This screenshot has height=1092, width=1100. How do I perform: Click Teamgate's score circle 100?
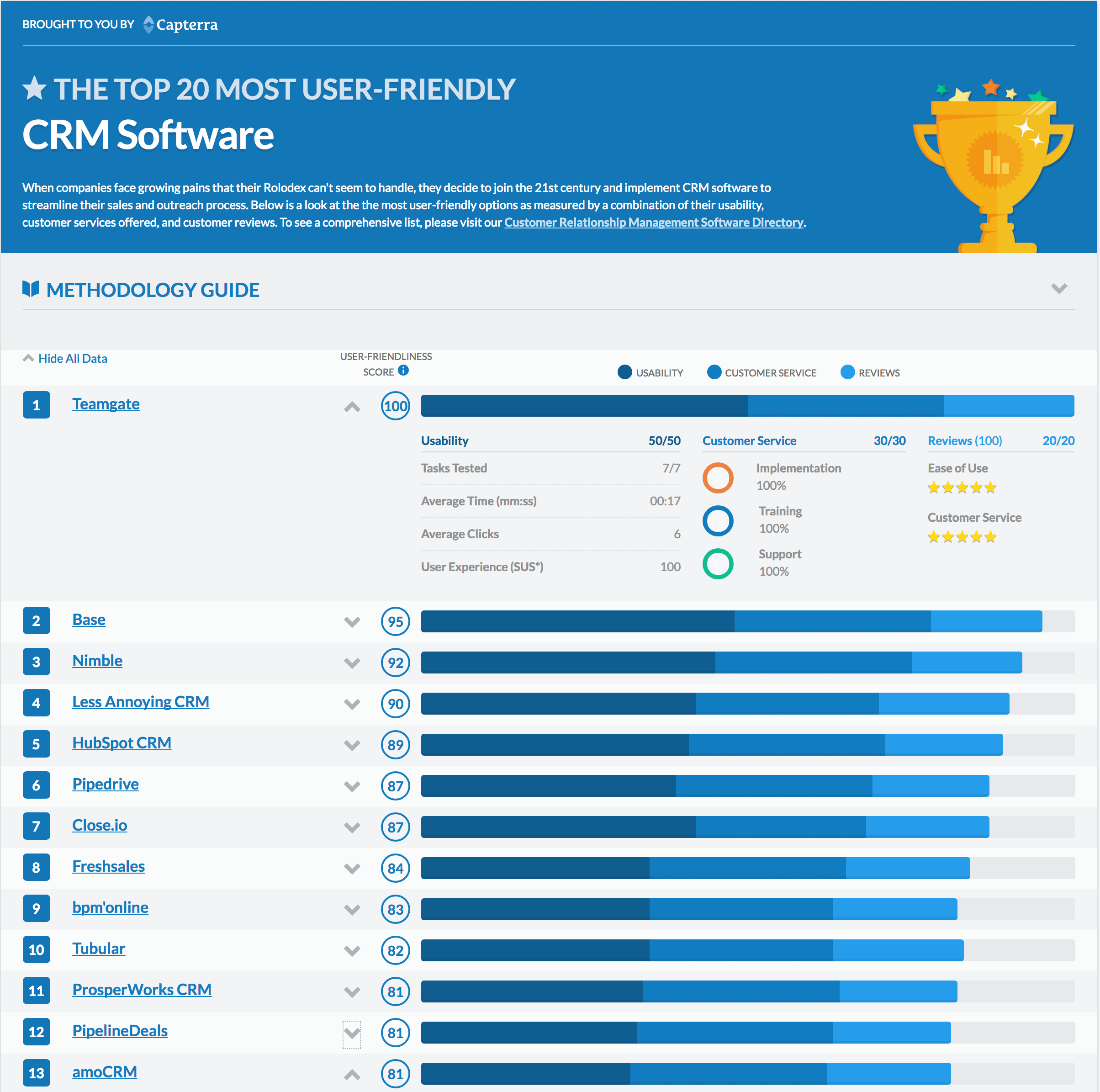point(395,405)
